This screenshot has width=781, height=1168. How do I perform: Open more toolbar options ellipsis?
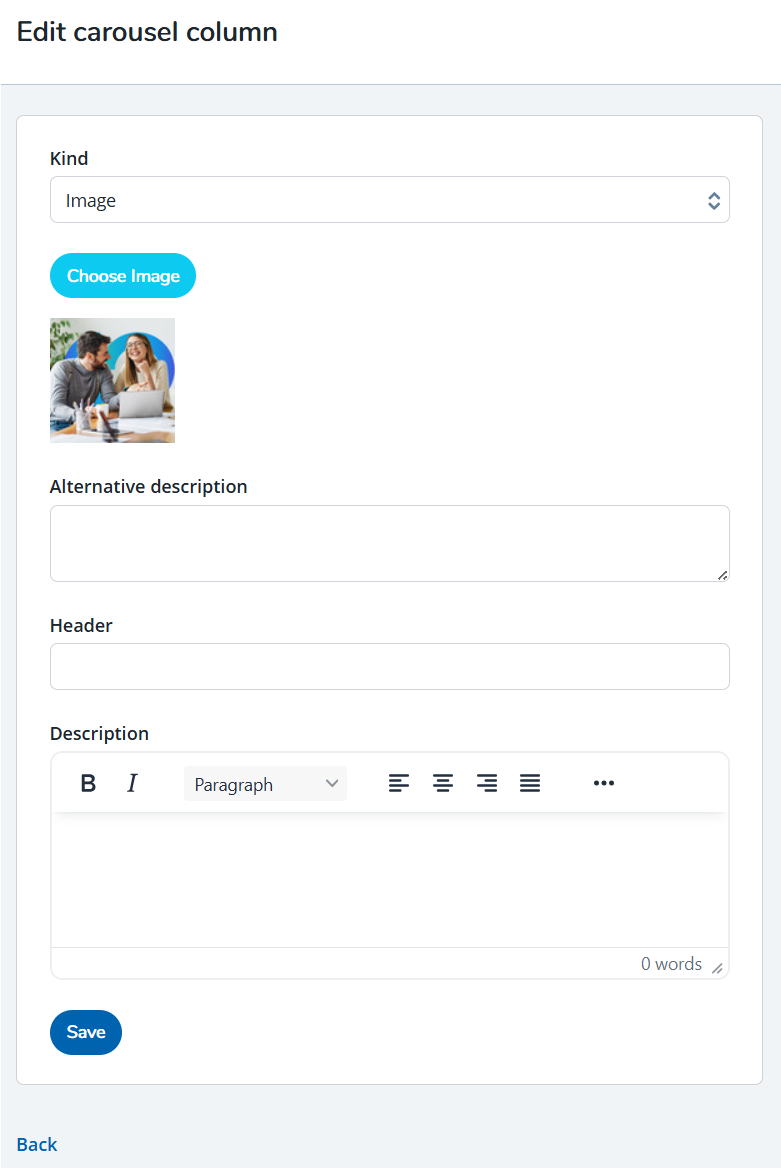pyautogui.click(x=604, y=783)
